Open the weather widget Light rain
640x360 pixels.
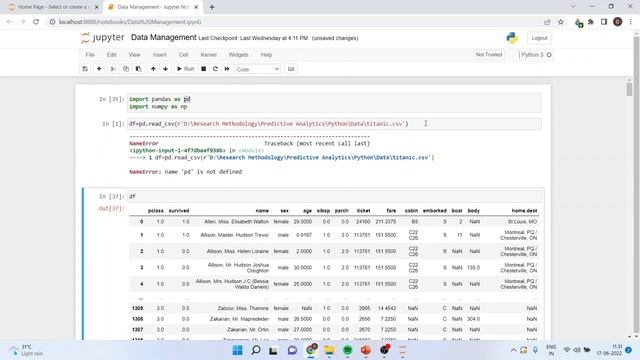27,350
